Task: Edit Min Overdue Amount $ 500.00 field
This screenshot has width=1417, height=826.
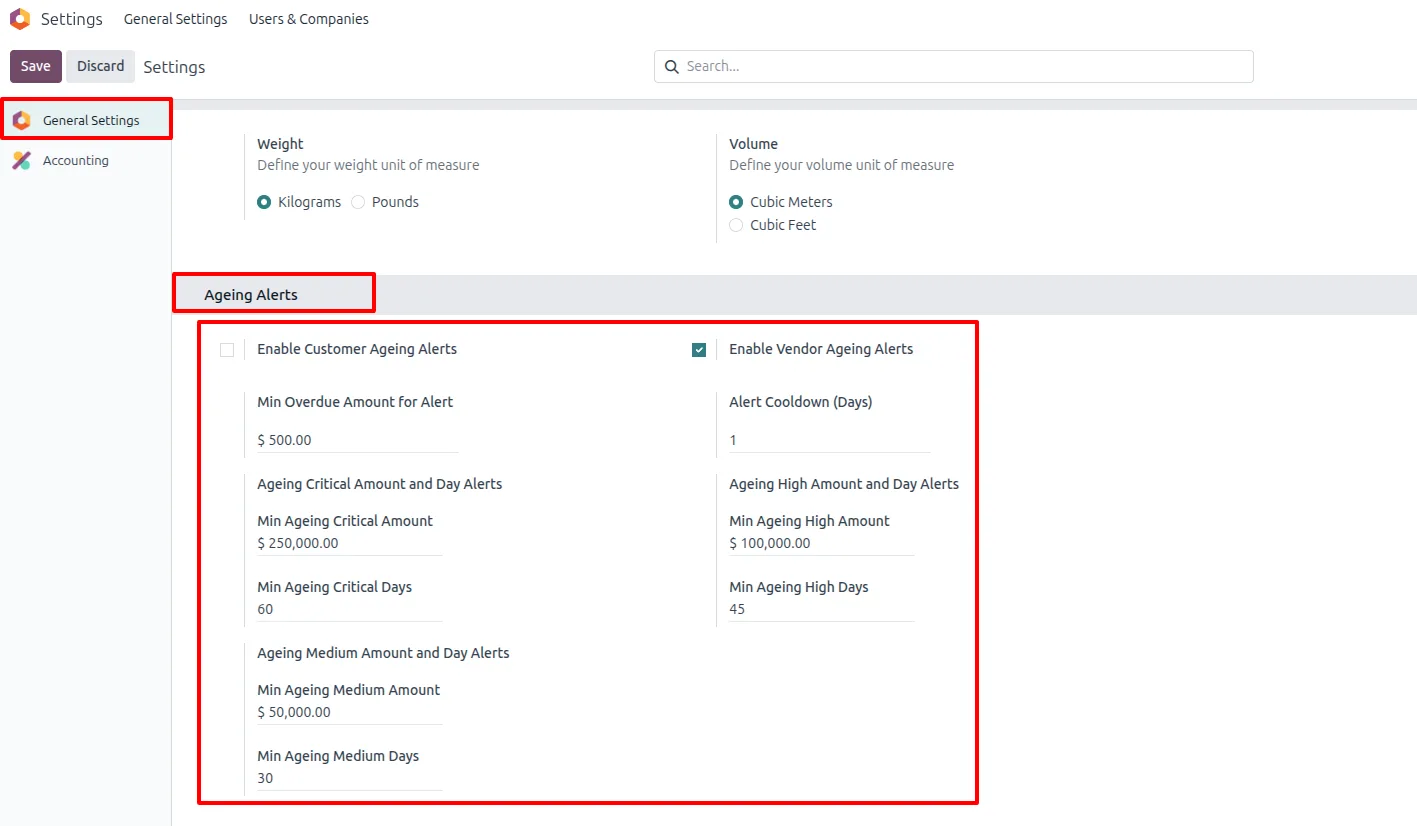Action: (358, 440)
